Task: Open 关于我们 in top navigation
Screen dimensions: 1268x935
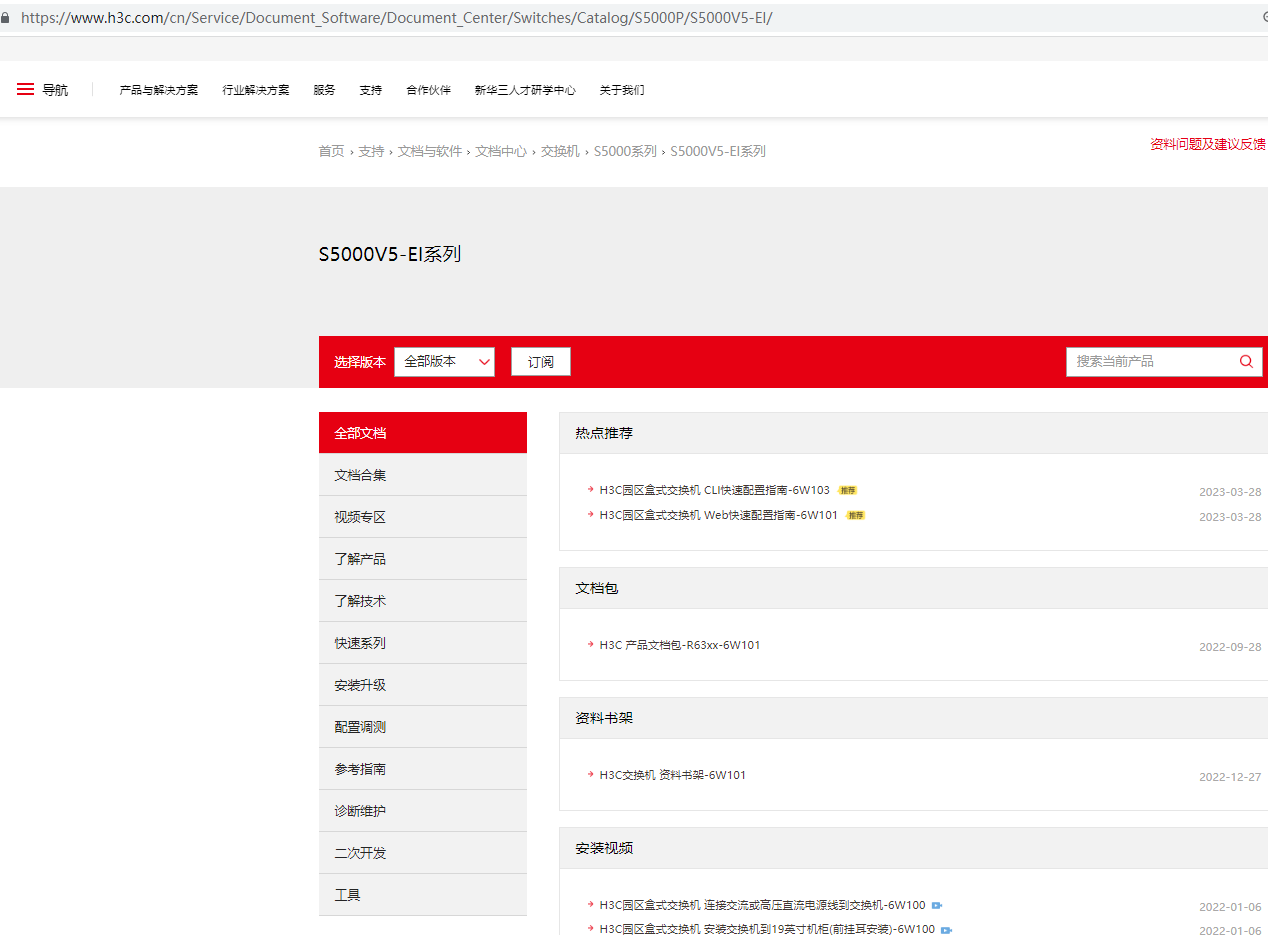Action: tap(622, 90)
